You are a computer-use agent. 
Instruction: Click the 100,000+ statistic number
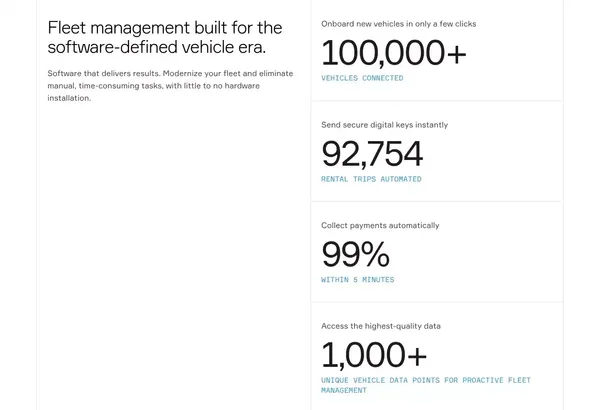click(394, 52)
